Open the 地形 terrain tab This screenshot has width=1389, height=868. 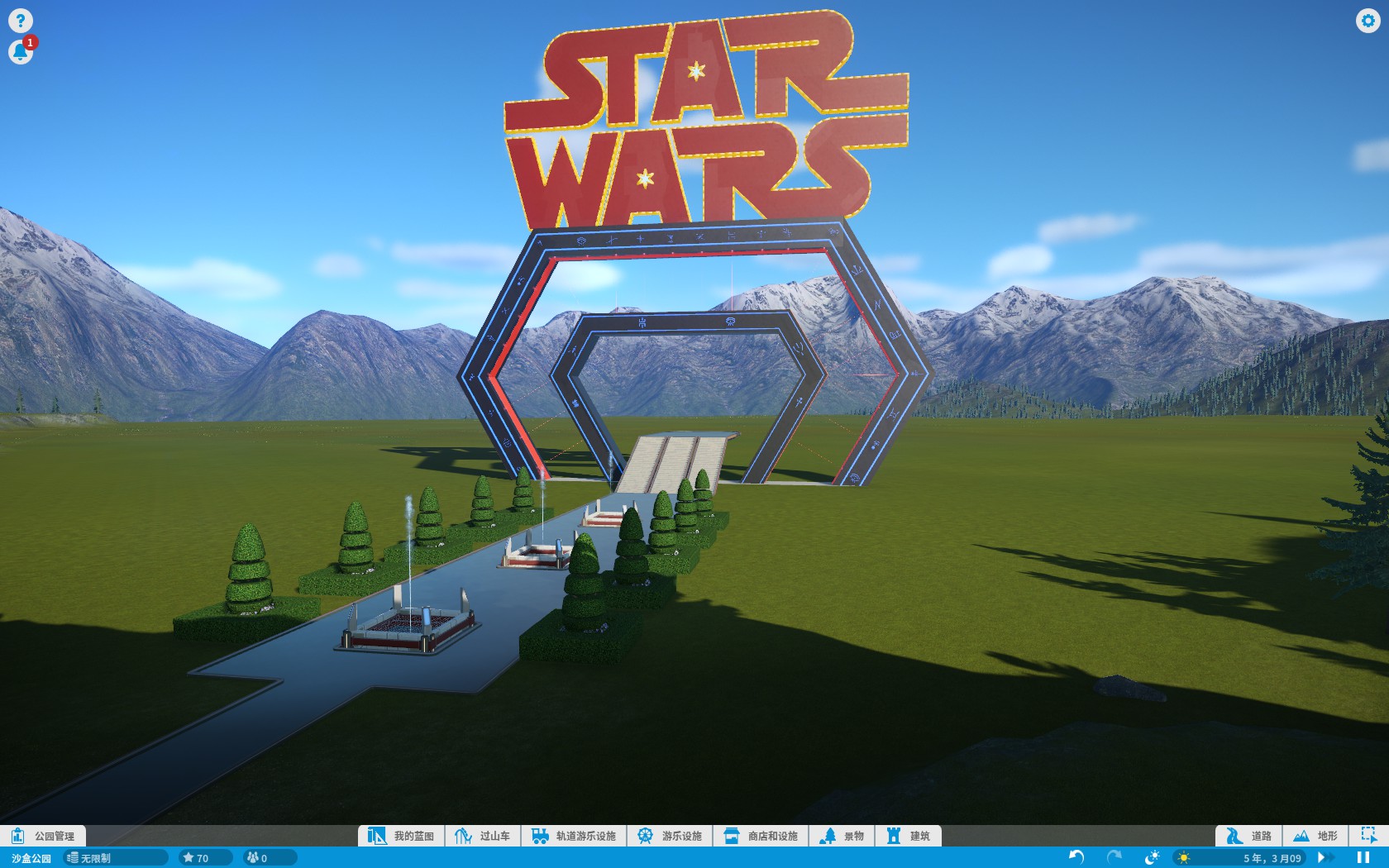[x=1315, y=836]
